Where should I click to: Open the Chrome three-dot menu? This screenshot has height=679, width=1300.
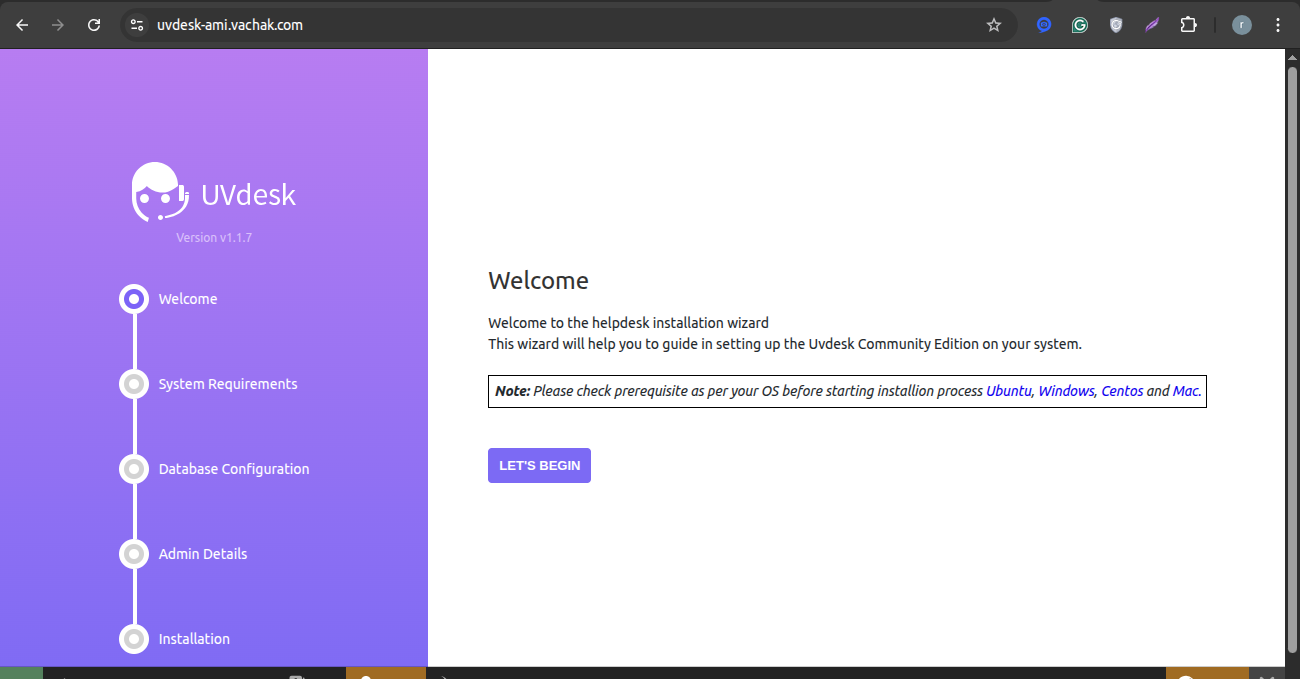coord(1278,25)
